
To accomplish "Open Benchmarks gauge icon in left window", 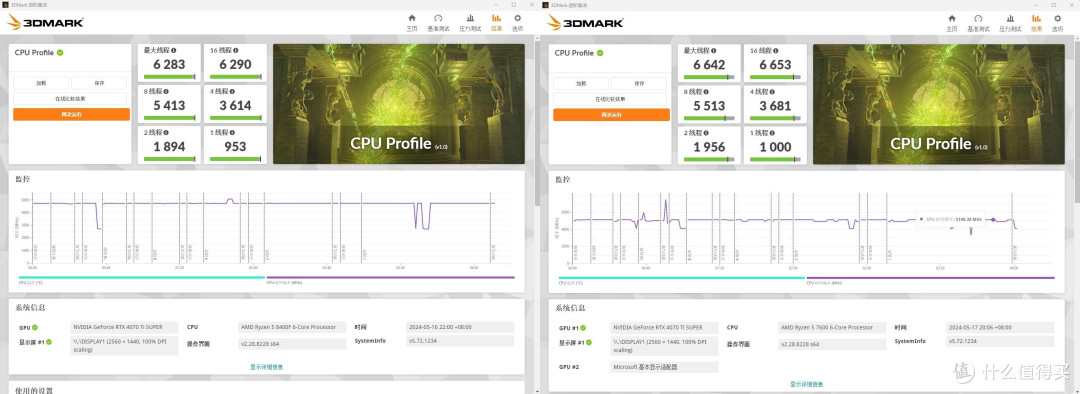I will (438, 23).
